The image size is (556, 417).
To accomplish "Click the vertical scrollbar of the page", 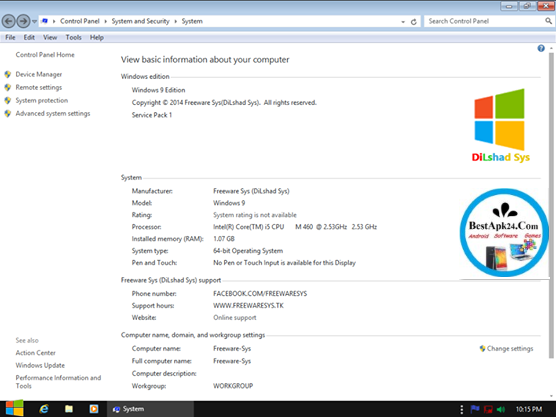I will click(551, 206).
